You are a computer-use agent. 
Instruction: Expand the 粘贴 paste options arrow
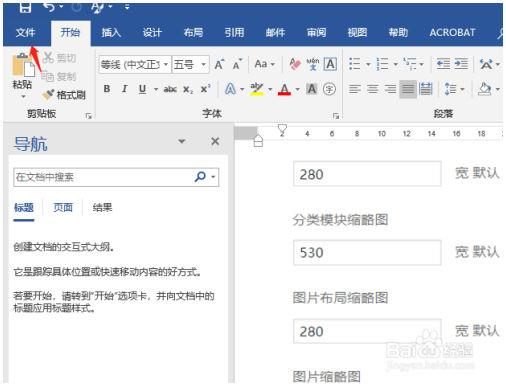click(x=23, y=97)
